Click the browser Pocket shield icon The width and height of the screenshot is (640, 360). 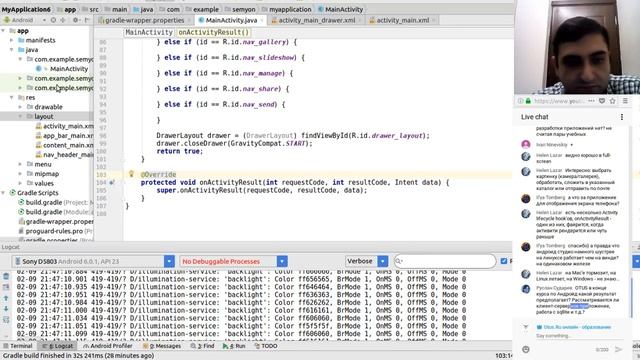pos(602,101)
